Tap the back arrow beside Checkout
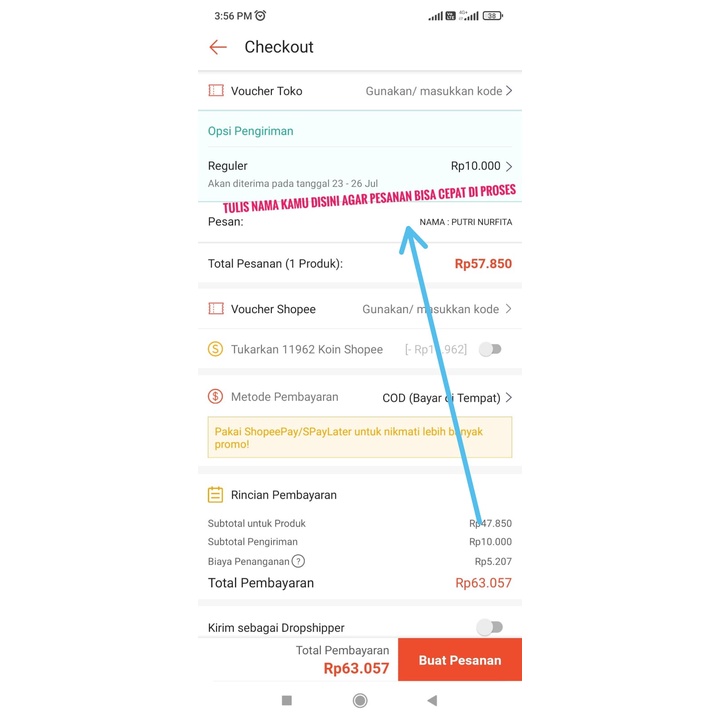 218,47
